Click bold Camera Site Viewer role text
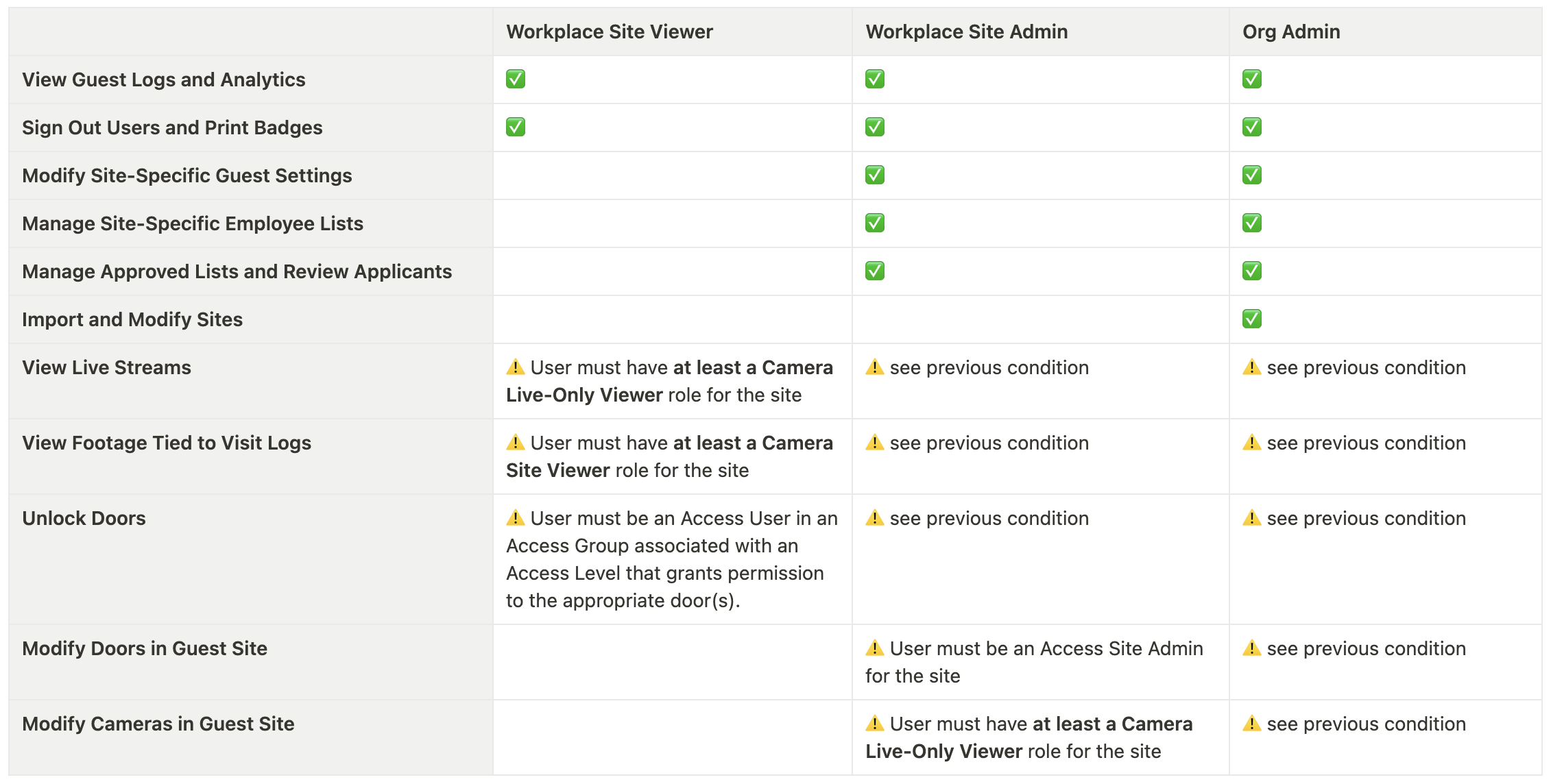This screenshot has height=784, width=1551. point(557,471)
